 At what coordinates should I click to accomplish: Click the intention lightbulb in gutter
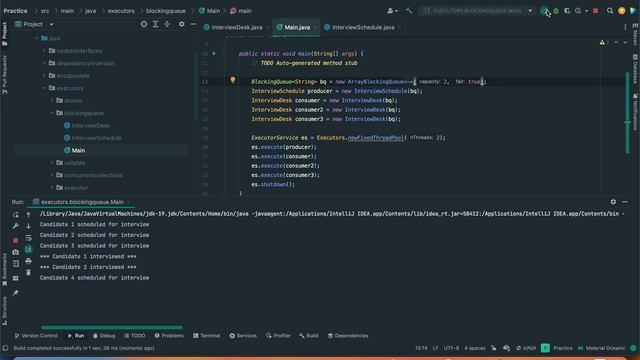233,80
